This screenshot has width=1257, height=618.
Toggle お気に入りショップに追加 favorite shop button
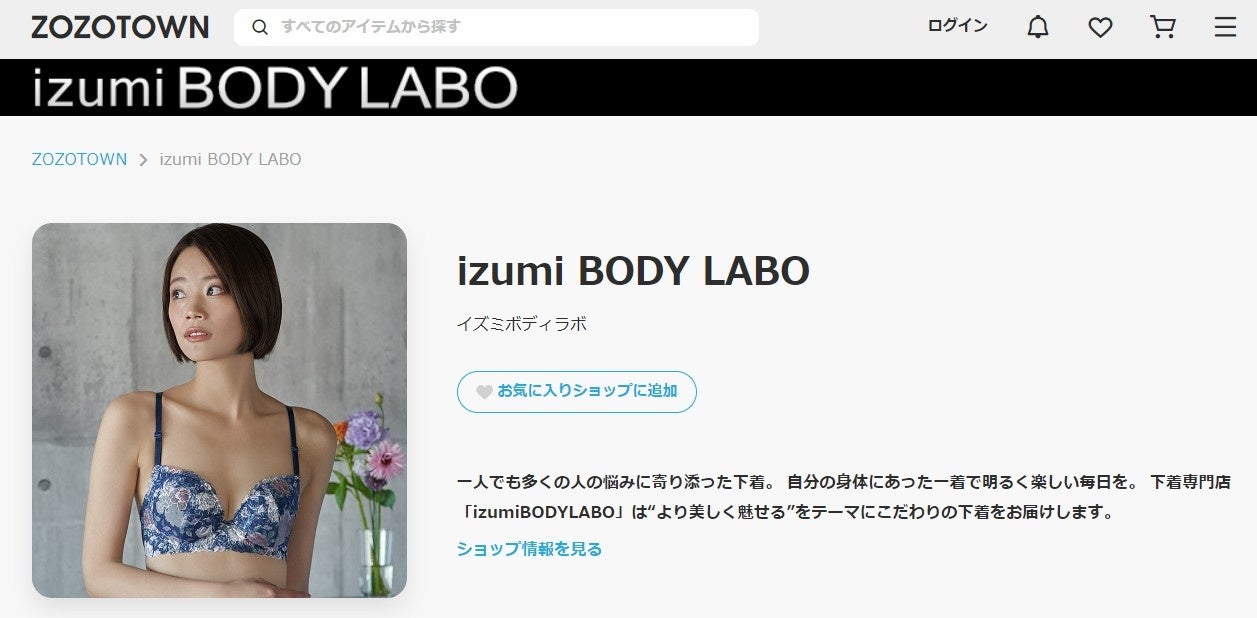[x=577, y=392]
